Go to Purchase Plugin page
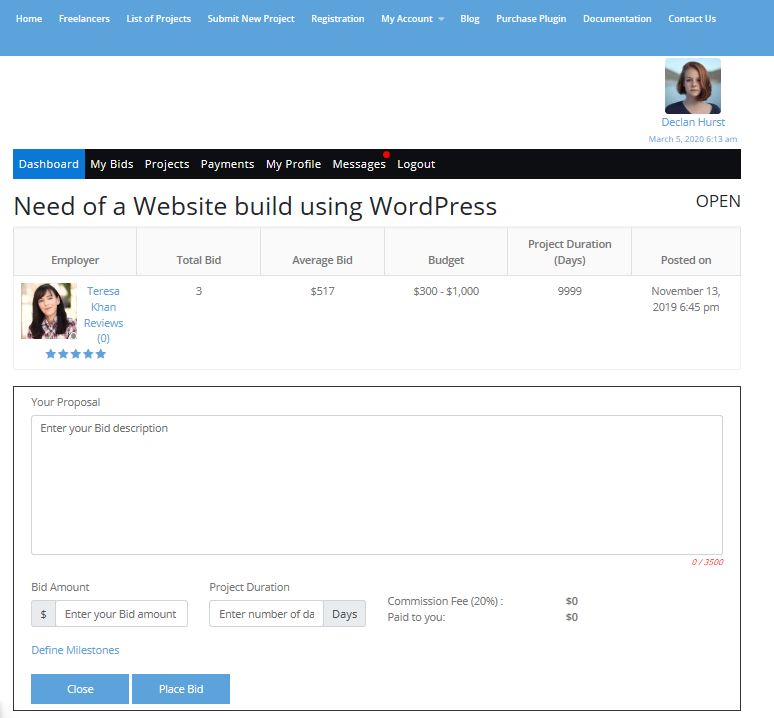 point(531,19)
